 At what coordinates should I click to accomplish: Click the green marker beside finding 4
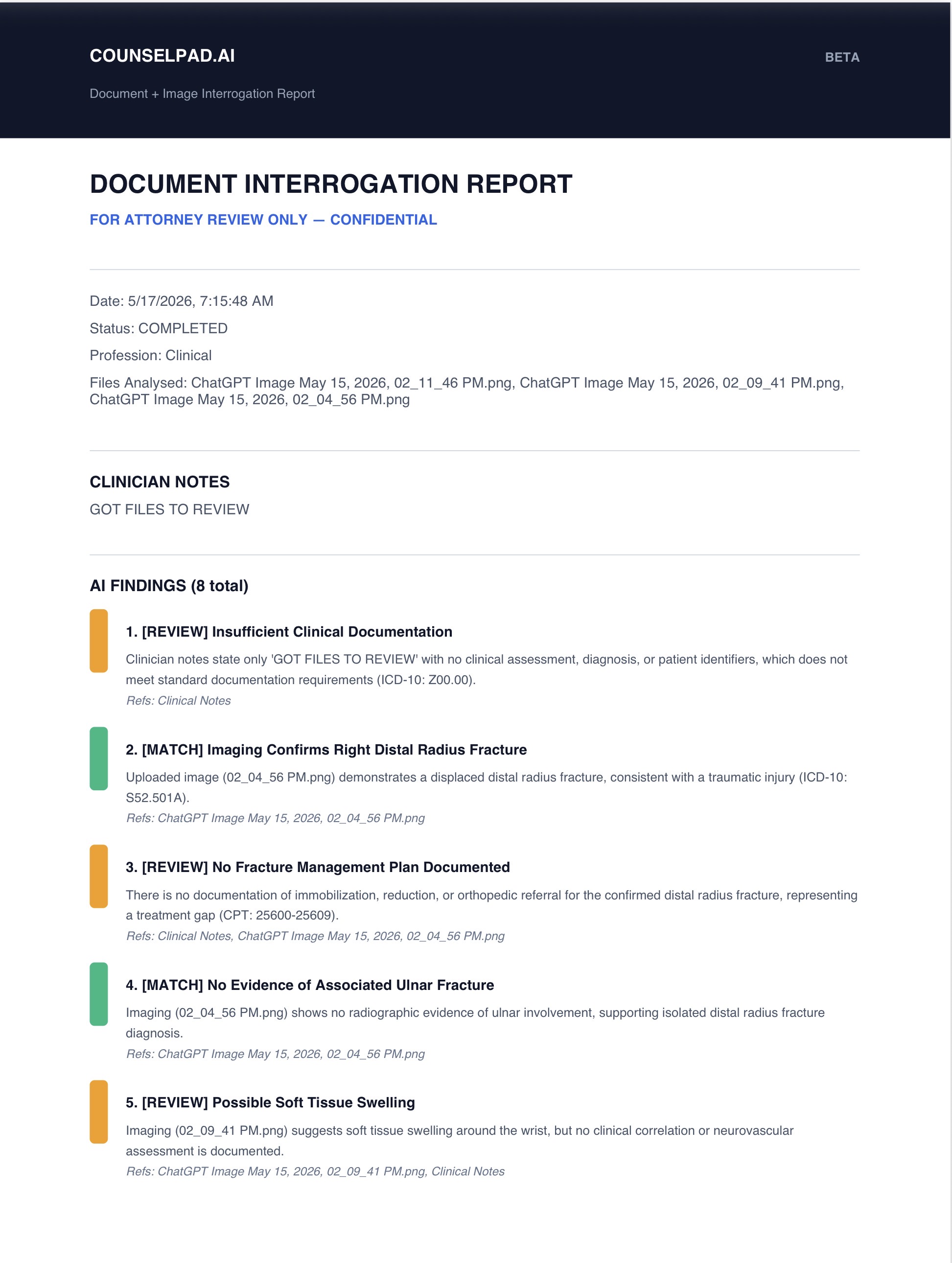[x=99, y=994]
